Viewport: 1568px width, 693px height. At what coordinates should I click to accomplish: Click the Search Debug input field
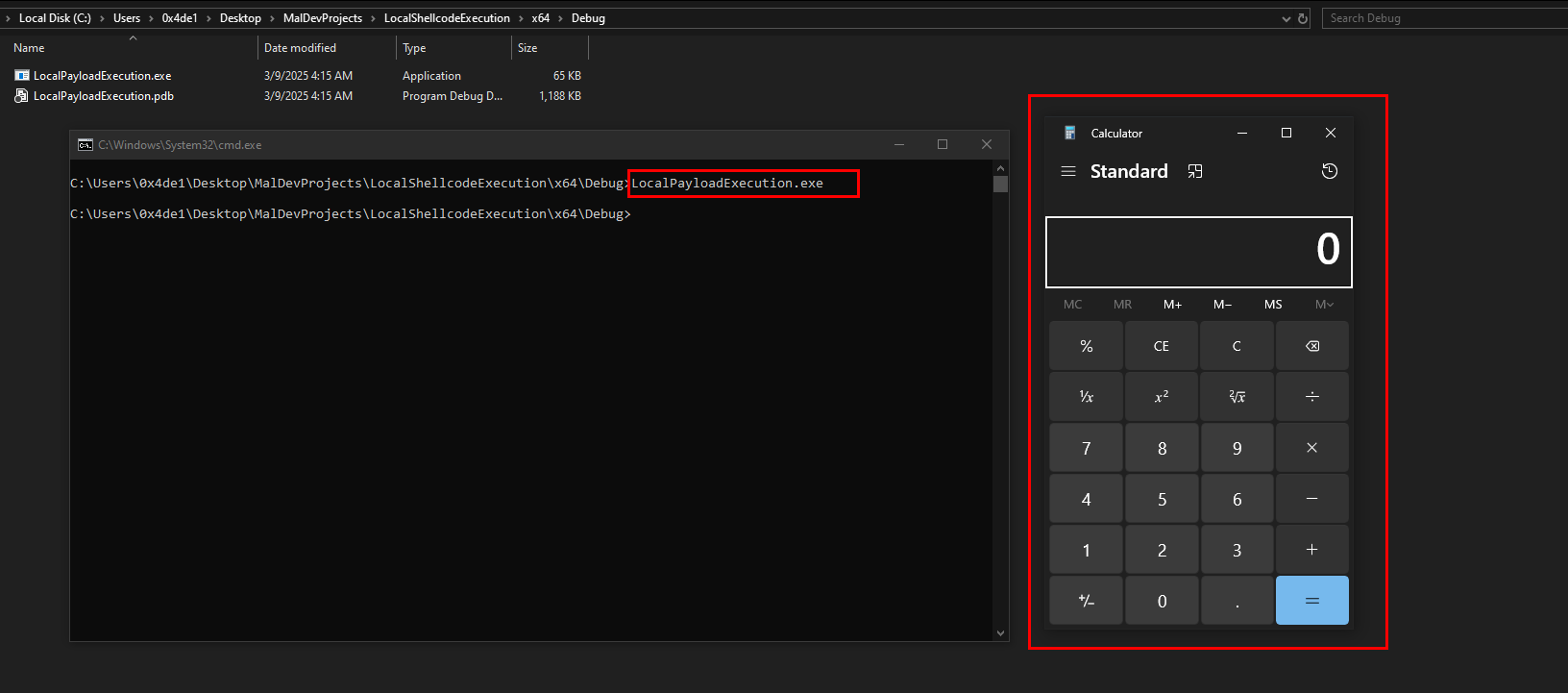1444,18
